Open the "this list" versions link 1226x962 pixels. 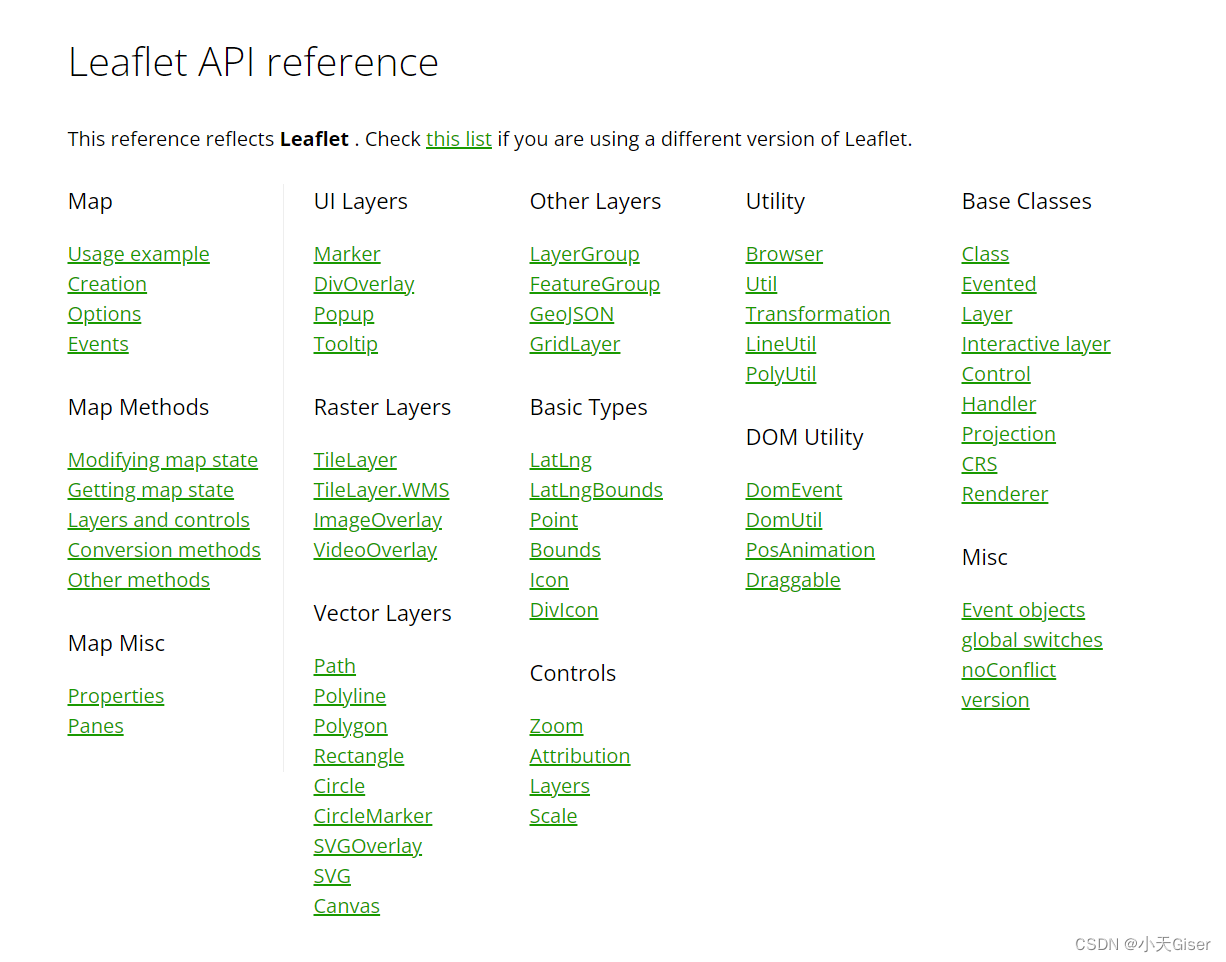pos(458,139)
